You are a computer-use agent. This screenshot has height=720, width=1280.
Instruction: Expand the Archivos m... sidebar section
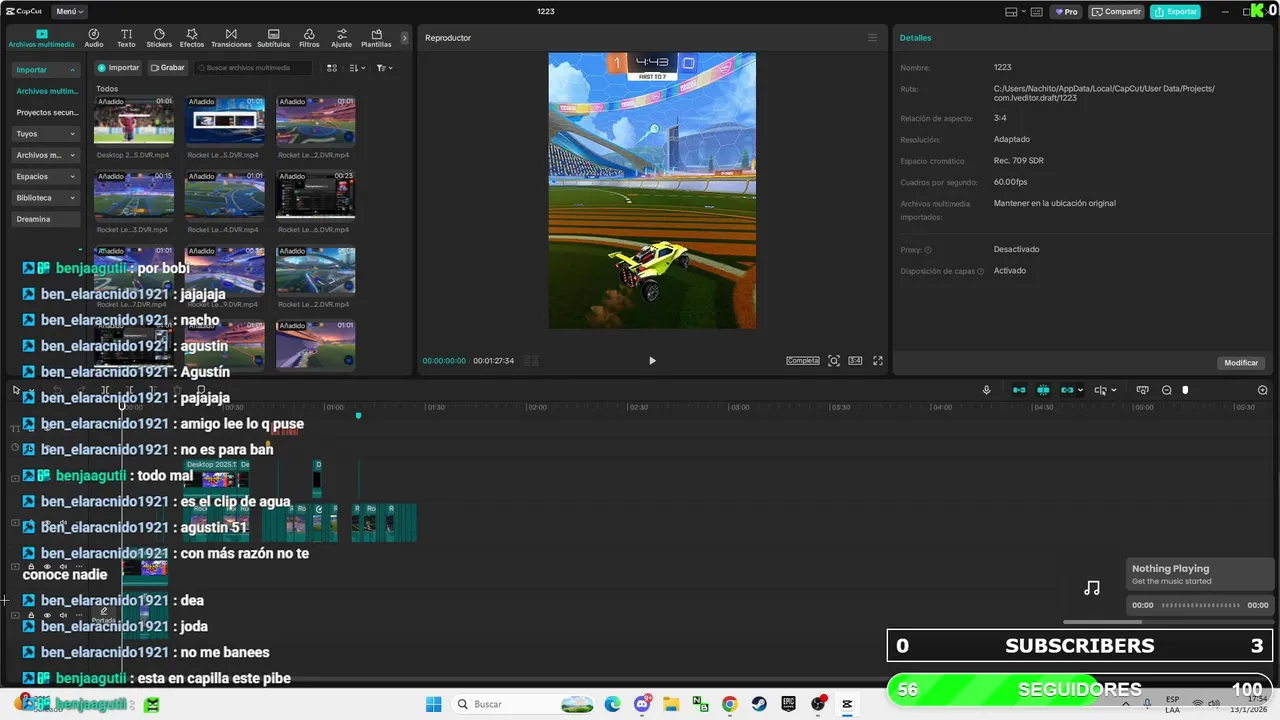46,155
